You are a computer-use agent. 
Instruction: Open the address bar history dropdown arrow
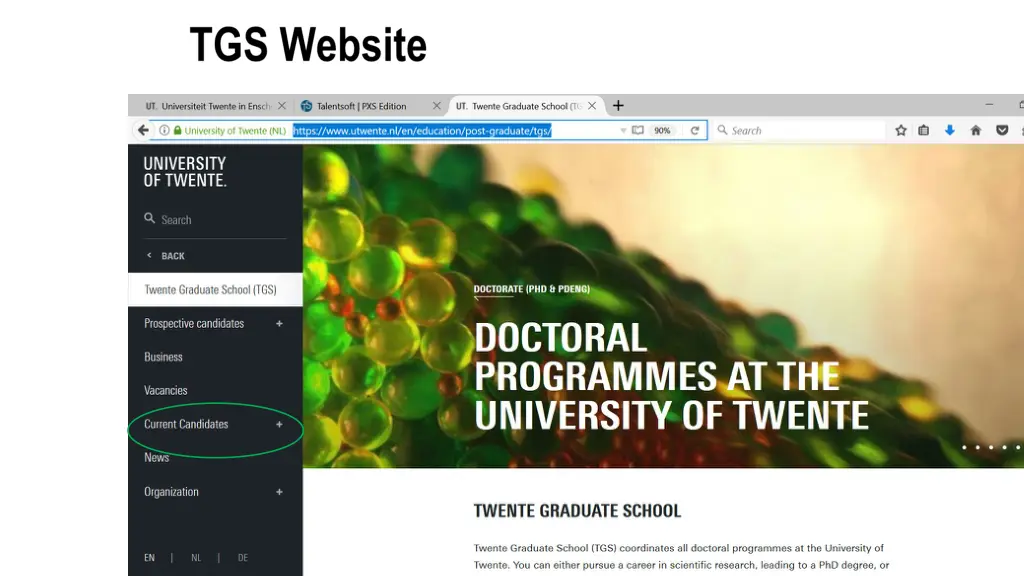623,131
